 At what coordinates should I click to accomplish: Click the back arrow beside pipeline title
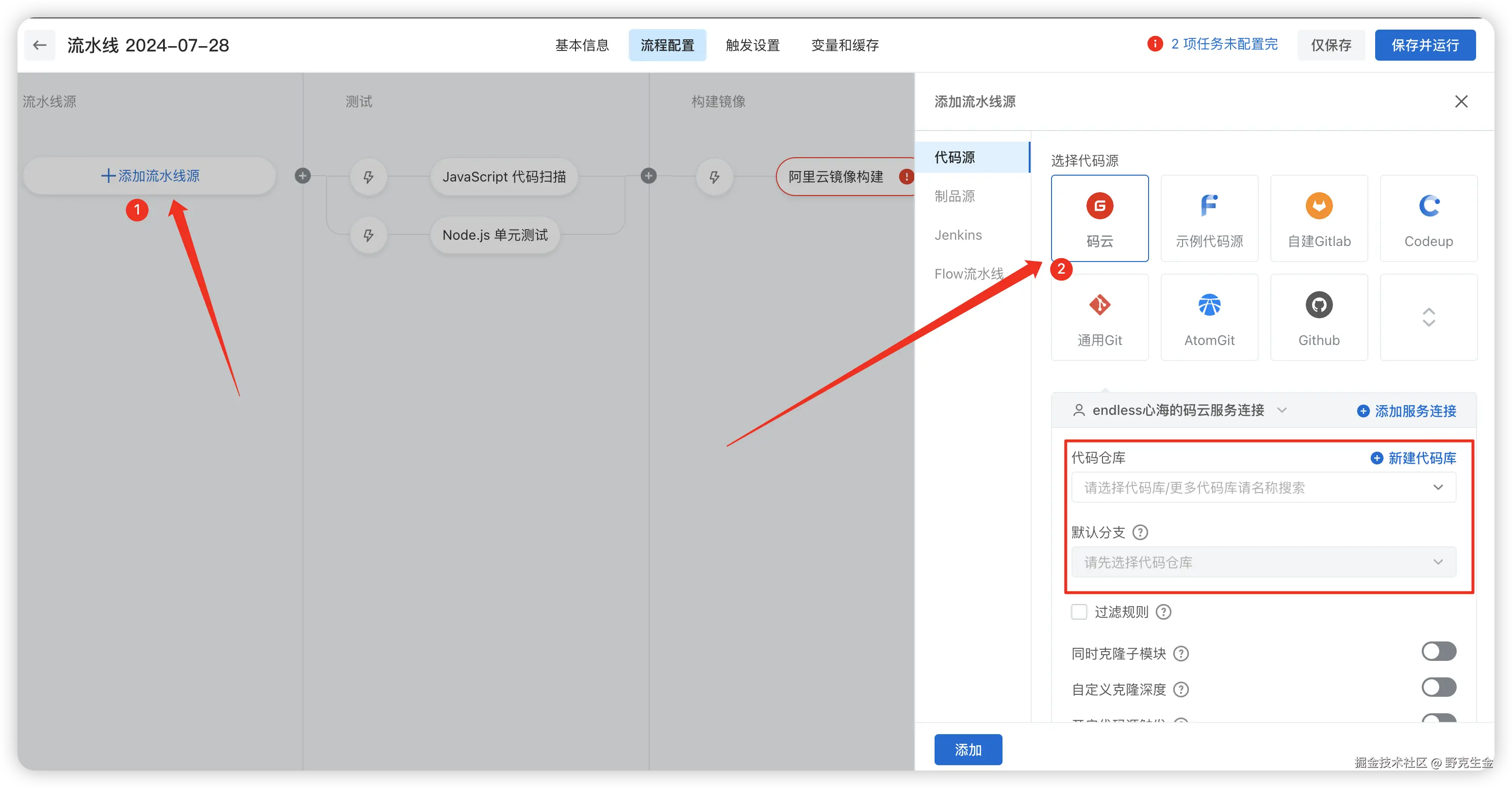tap(39, 45)
